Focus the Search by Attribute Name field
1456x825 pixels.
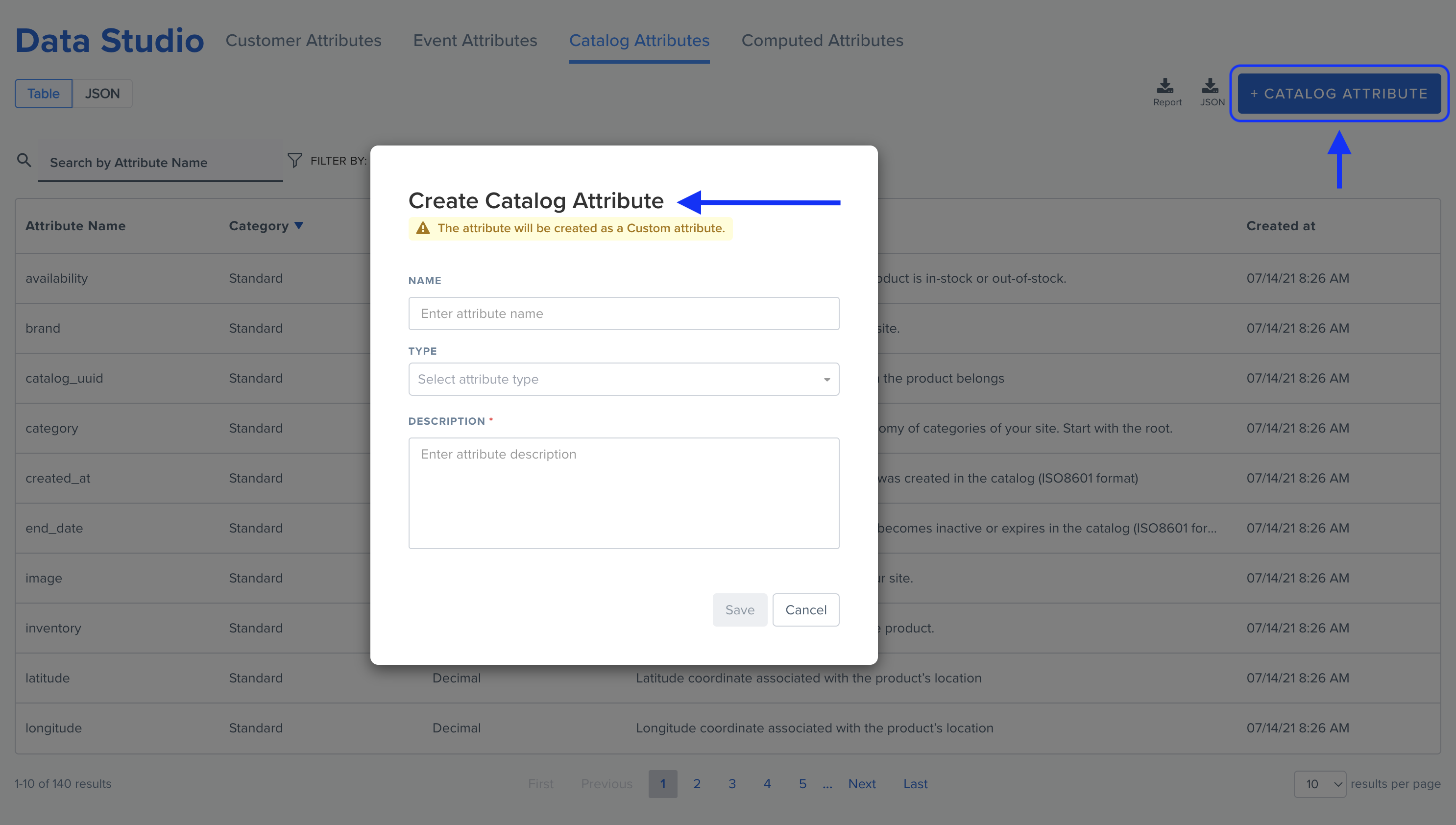click(x=160, y=163)
